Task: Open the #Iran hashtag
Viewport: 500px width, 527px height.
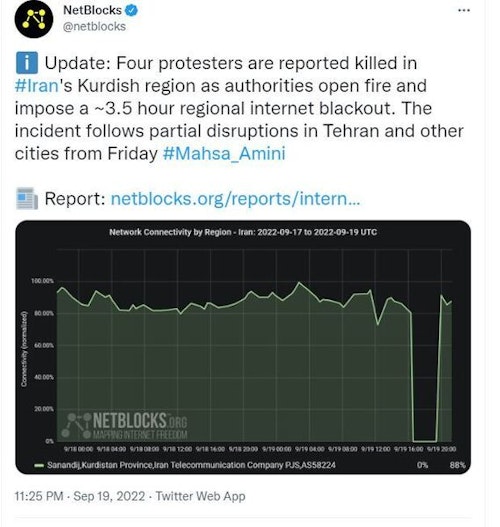Action: coord(37,86)
